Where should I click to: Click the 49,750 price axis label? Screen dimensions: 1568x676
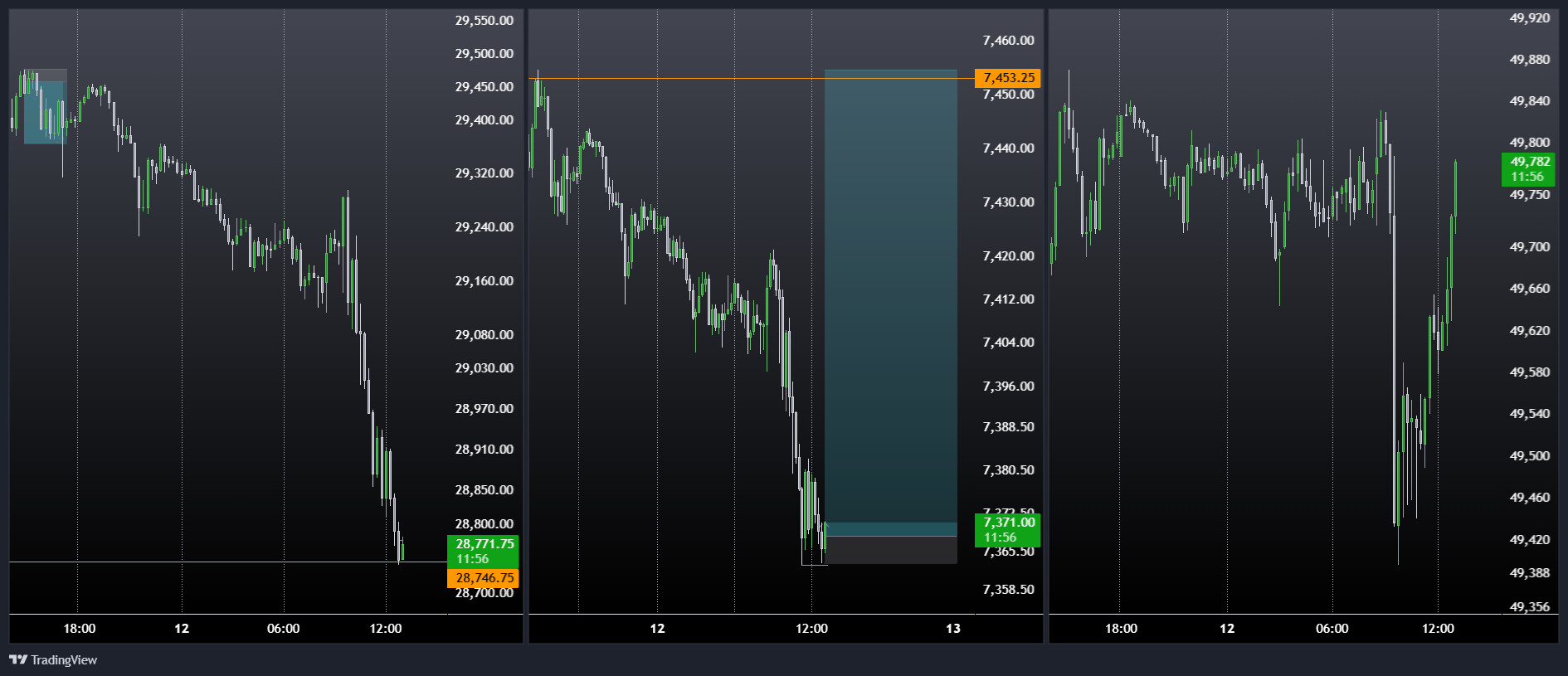[1530, 194]
